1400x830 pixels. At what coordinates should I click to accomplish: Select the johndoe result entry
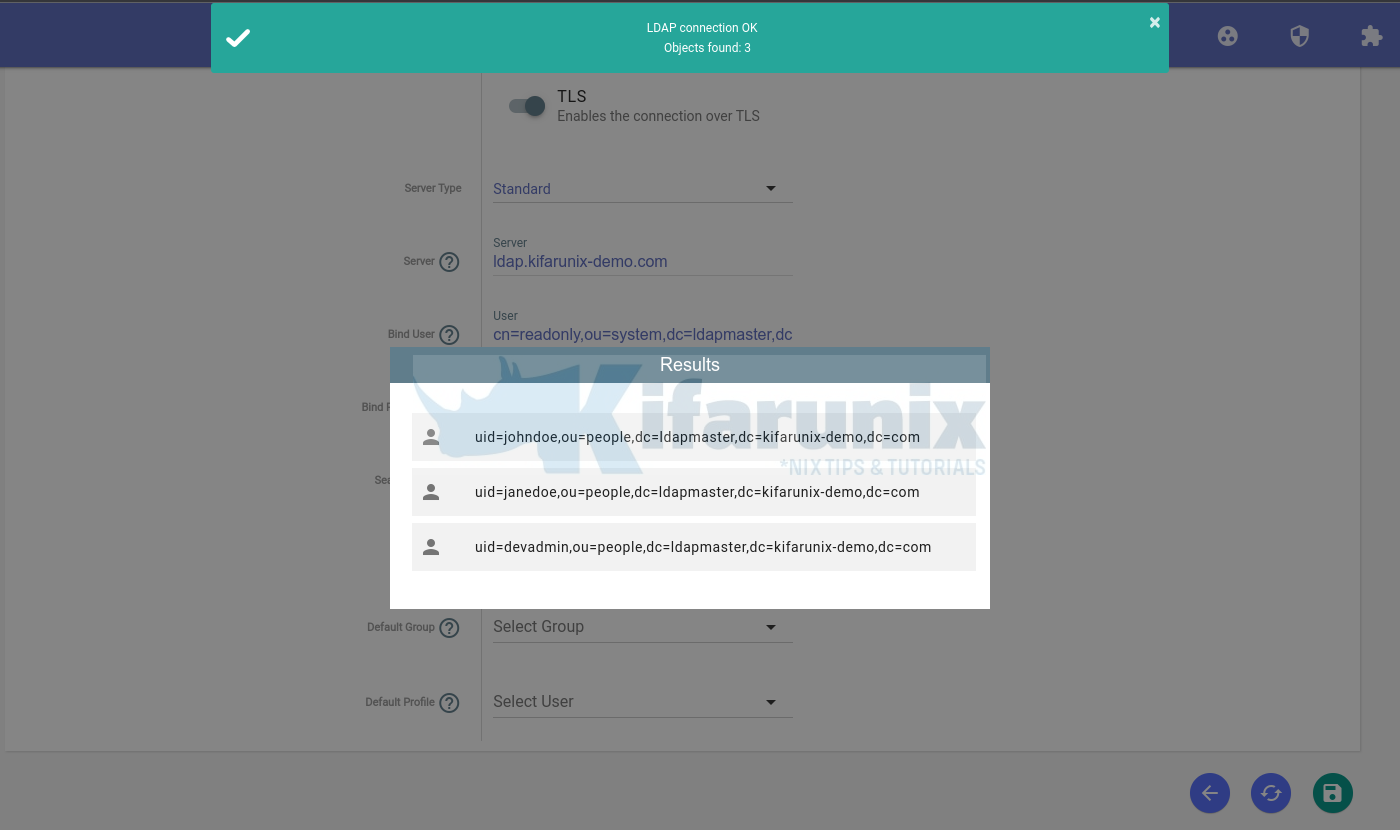[693, 437]
